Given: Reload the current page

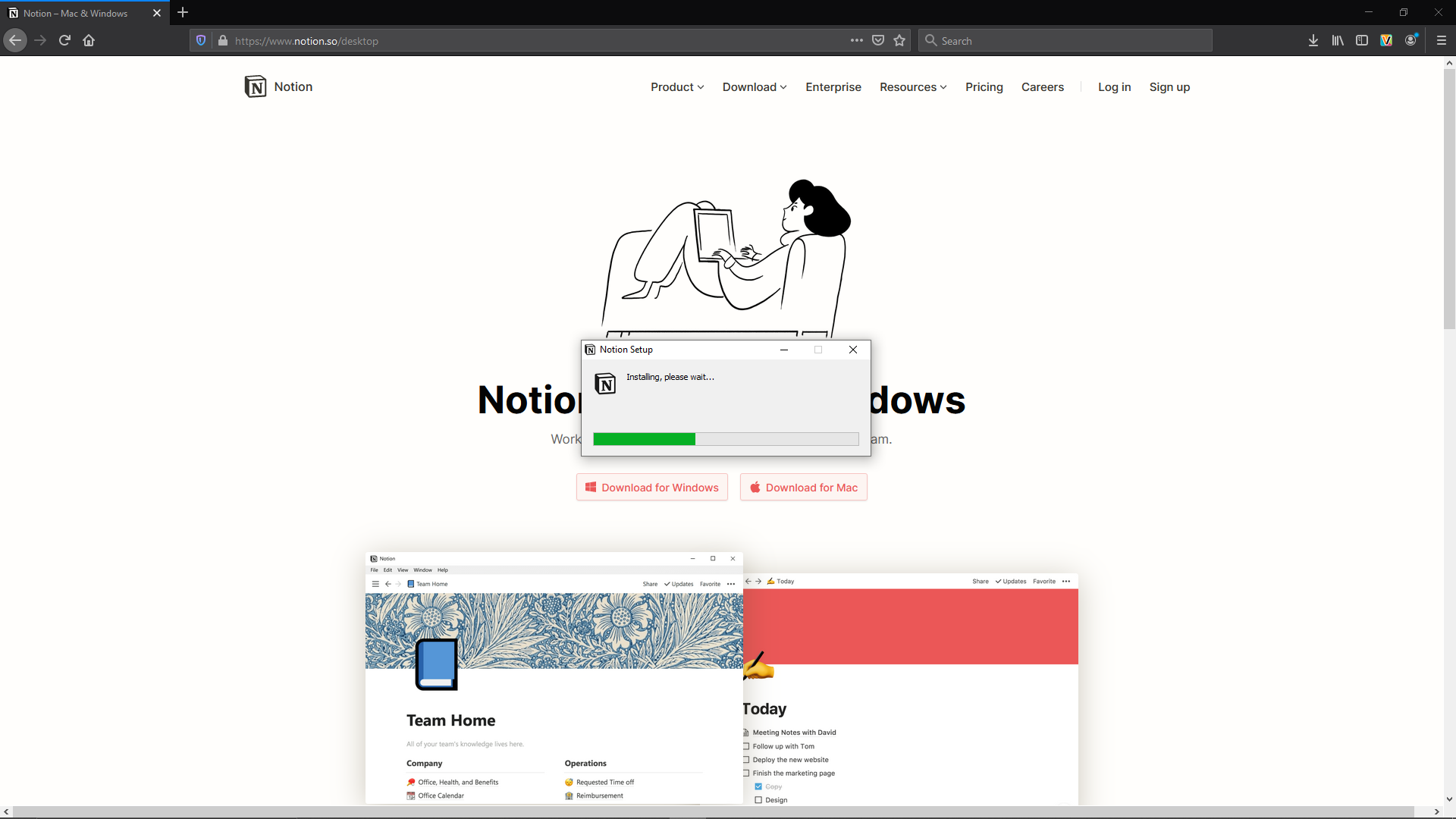Looking at the screenshot, I should point(64,40).
